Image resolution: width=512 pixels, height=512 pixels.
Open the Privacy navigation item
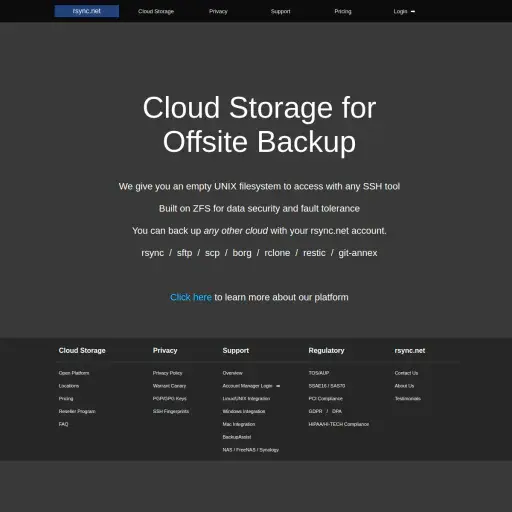point(218,11)
